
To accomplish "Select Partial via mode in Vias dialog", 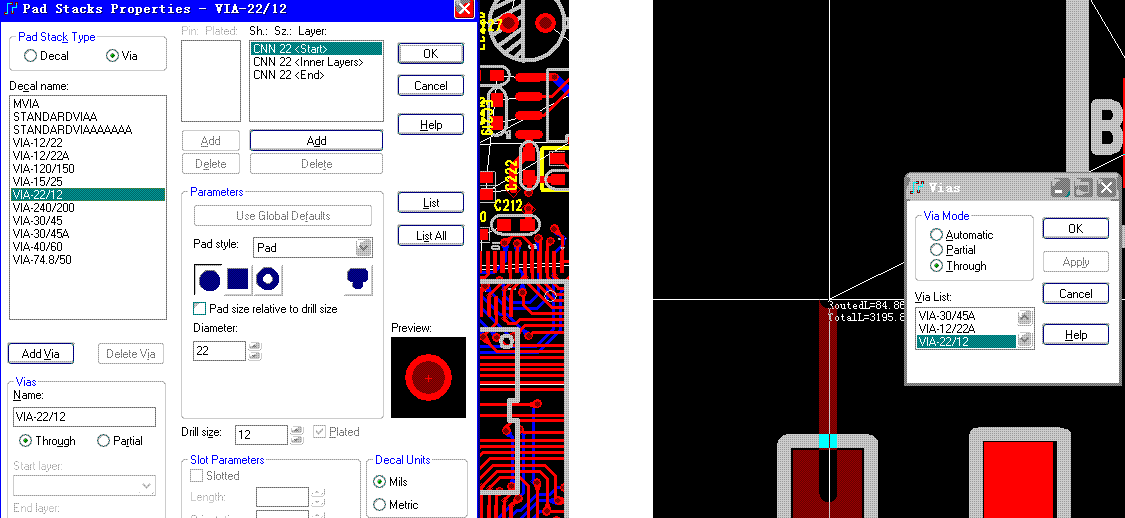I will click(936, 250).
